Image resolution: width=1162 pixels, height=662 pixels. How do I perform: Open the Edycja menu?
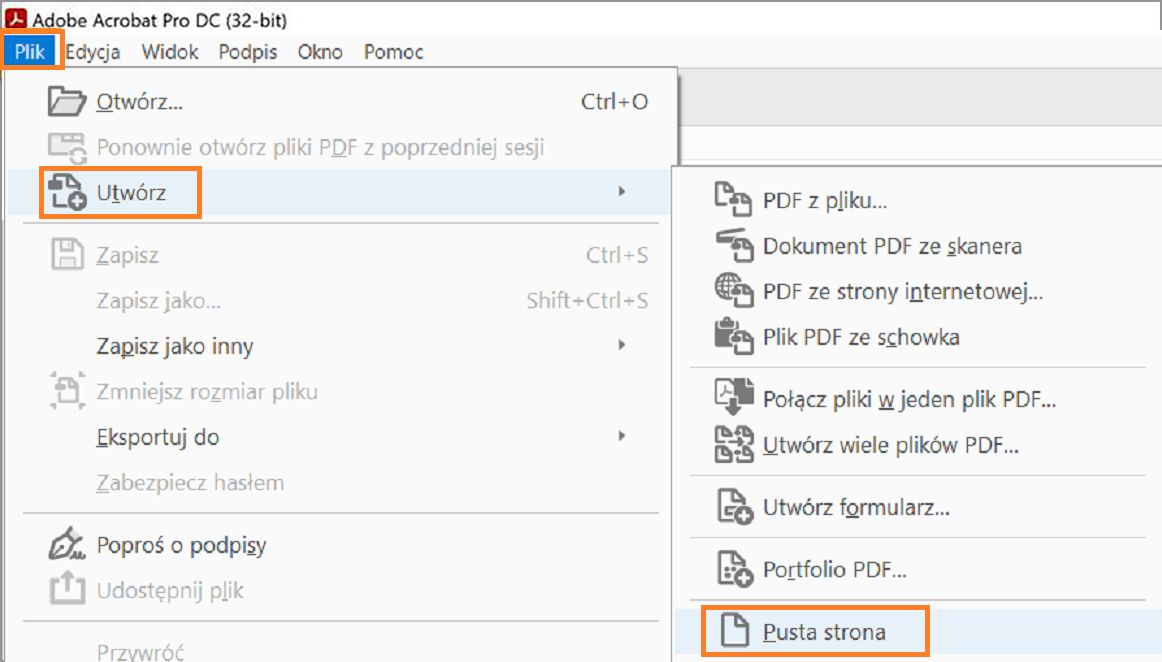93,51
